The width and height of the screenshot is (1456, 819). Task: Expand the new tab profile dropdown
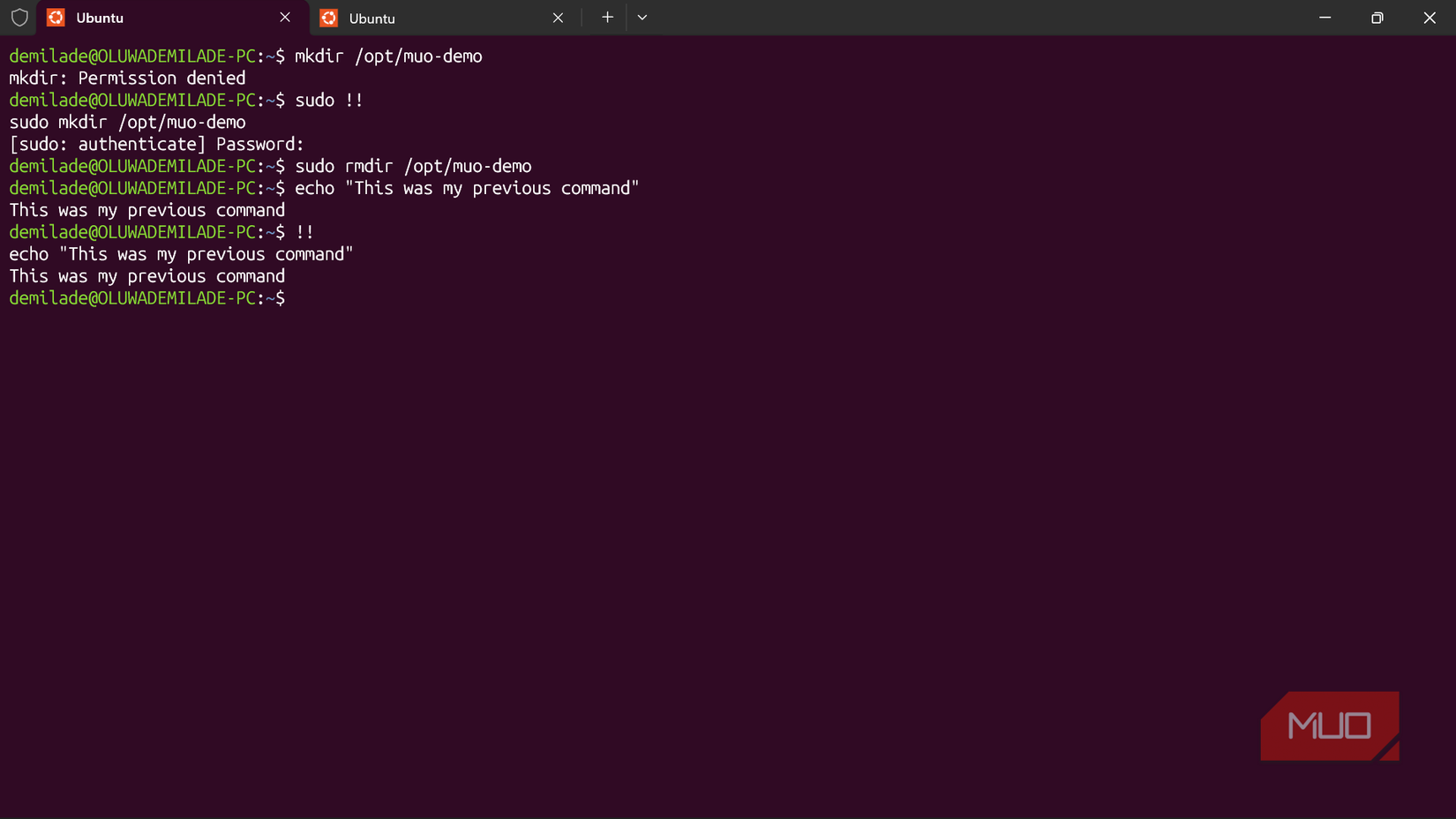pos(642,18)
